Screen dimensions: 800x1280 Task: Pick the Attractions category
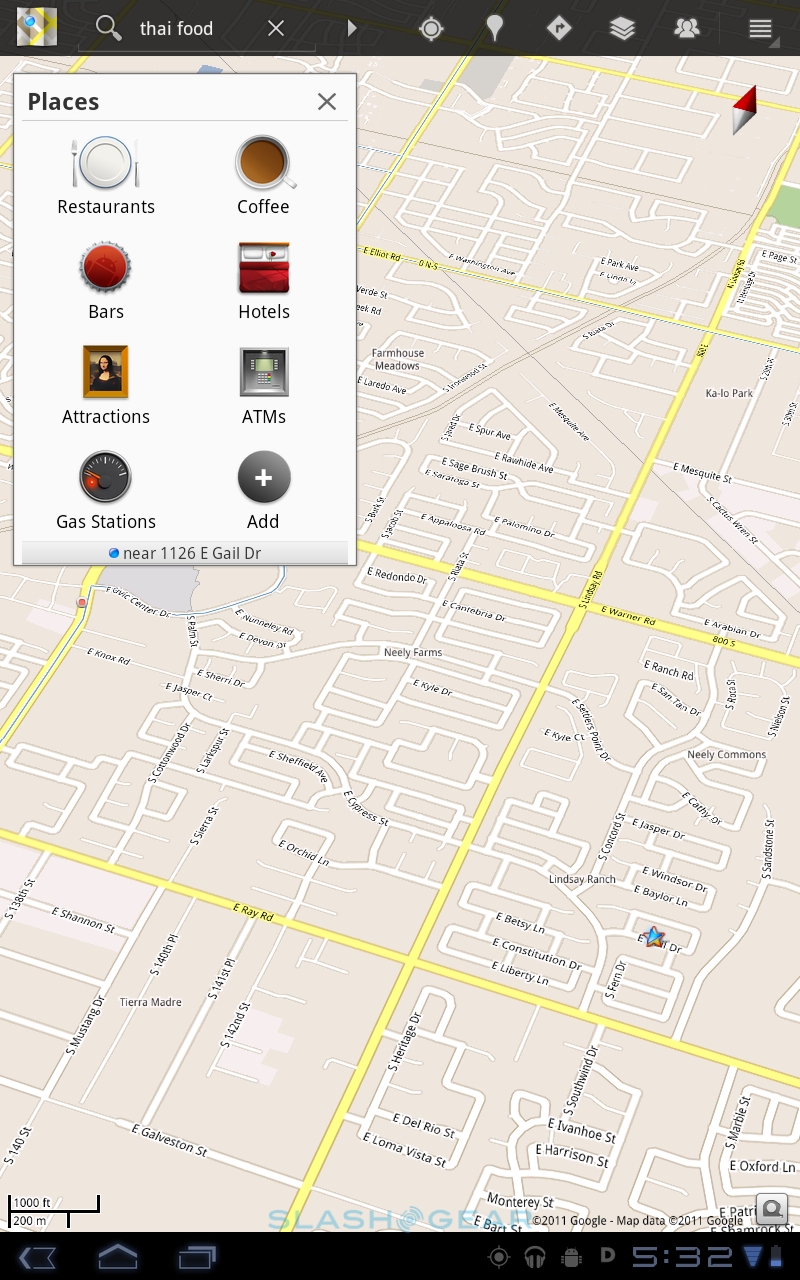(106, 386)
